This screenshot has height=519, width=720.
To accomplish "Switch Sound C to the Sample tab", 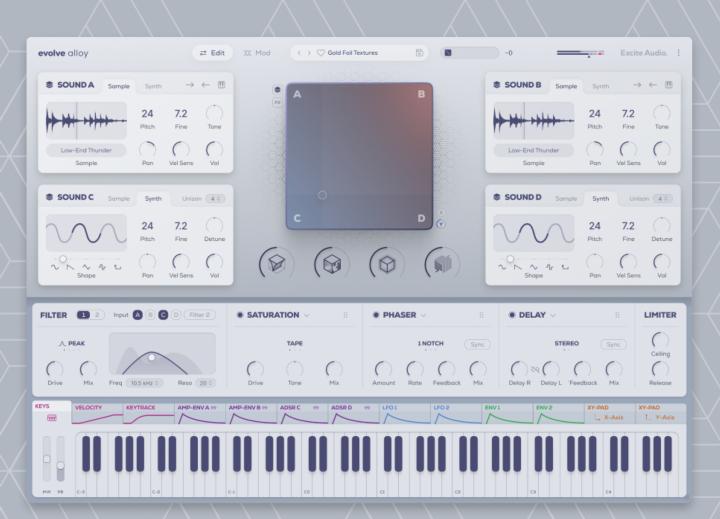I will pyautogui.click(x=118, y=199).
